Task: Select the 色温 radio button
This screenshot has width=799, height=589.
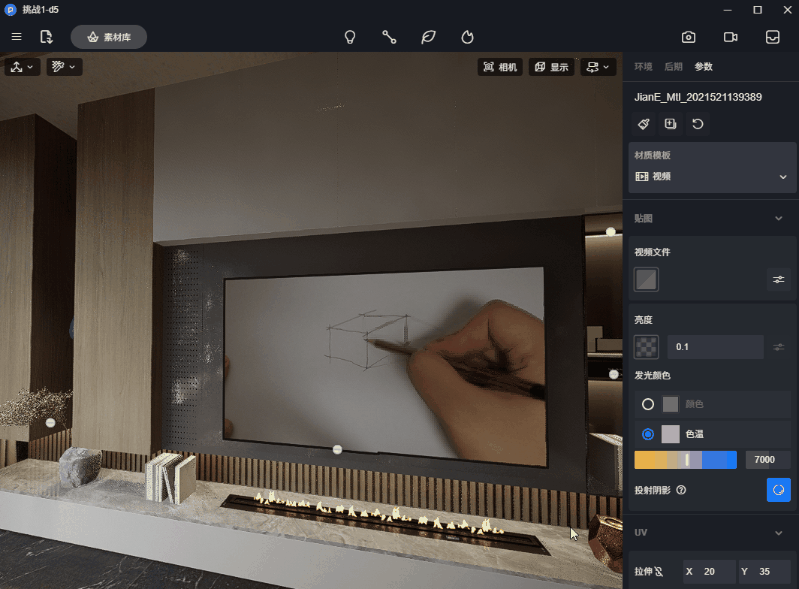Action: coord(648,434)
